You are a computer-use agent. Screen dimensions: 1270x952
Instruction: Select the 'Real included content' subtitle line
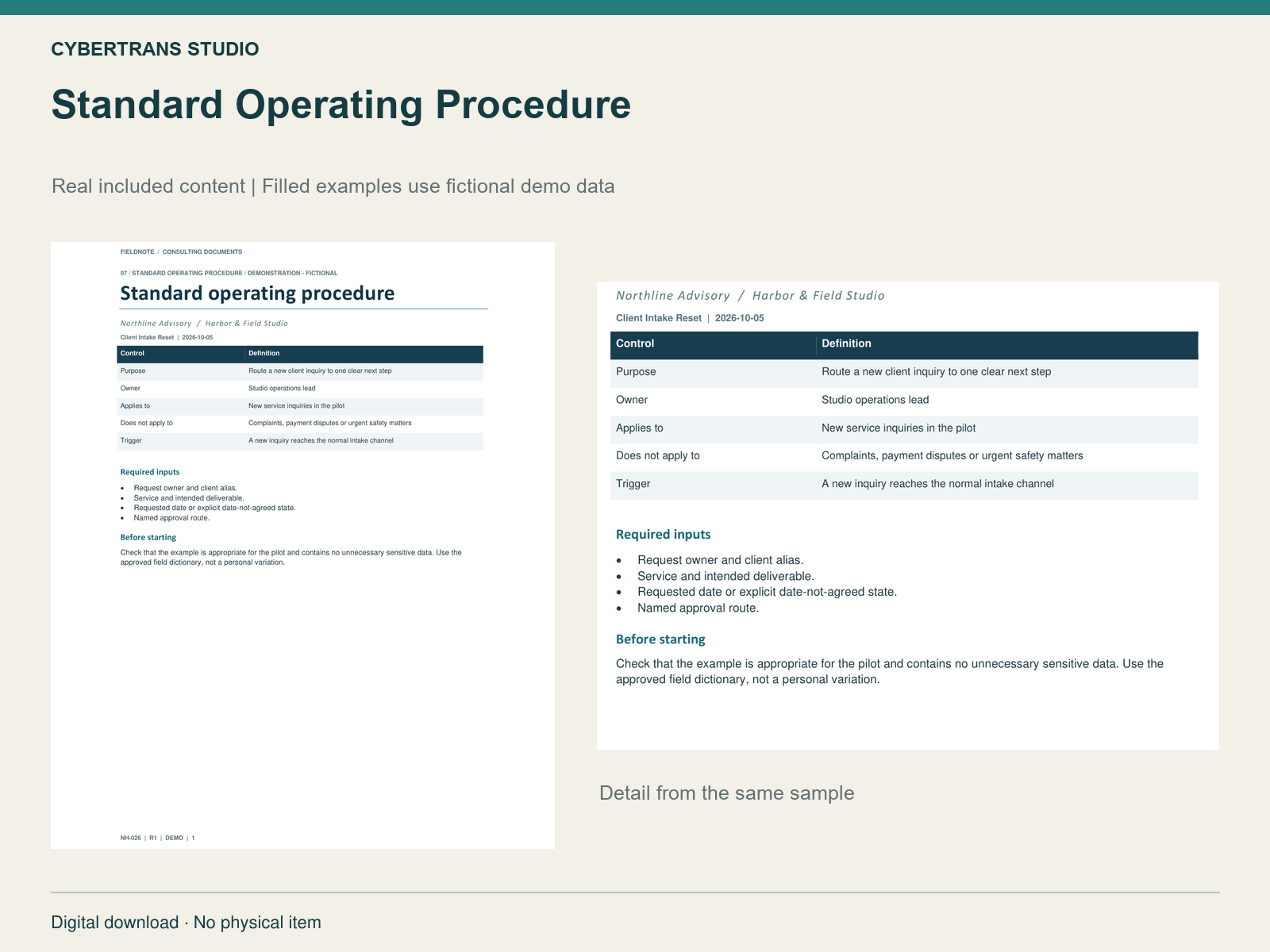[x=333, y=186]
